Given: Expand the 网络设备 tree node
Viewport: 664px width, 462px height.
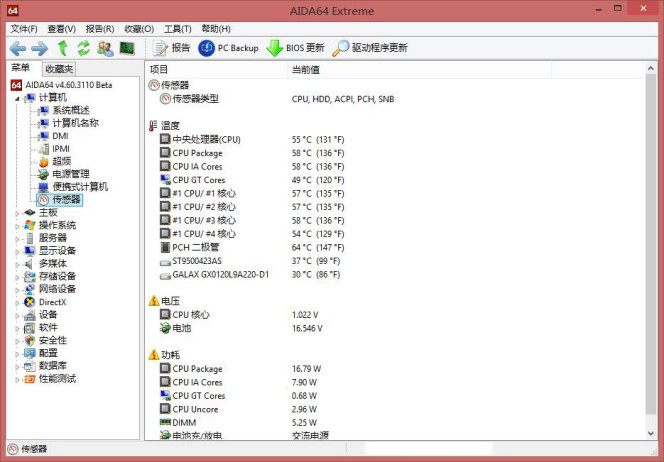Looking at the screenshot, I should pos(17,290).
